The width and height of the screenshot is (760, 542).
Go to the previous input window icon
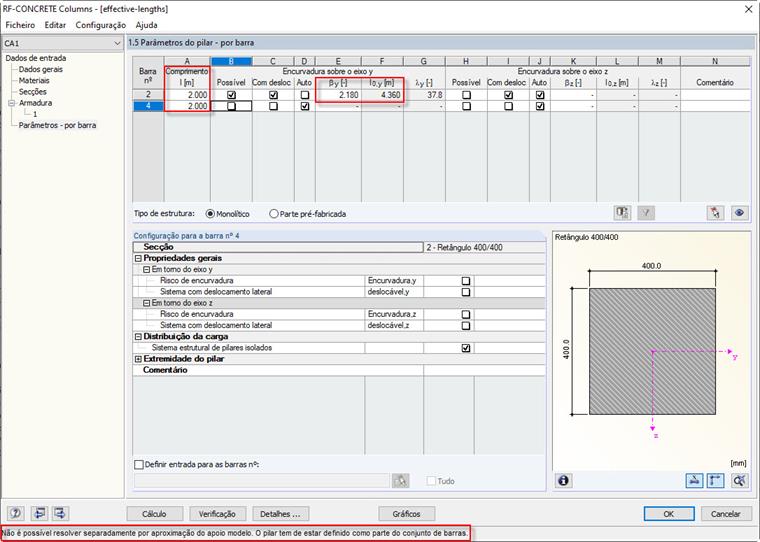(x=39, y=513)
